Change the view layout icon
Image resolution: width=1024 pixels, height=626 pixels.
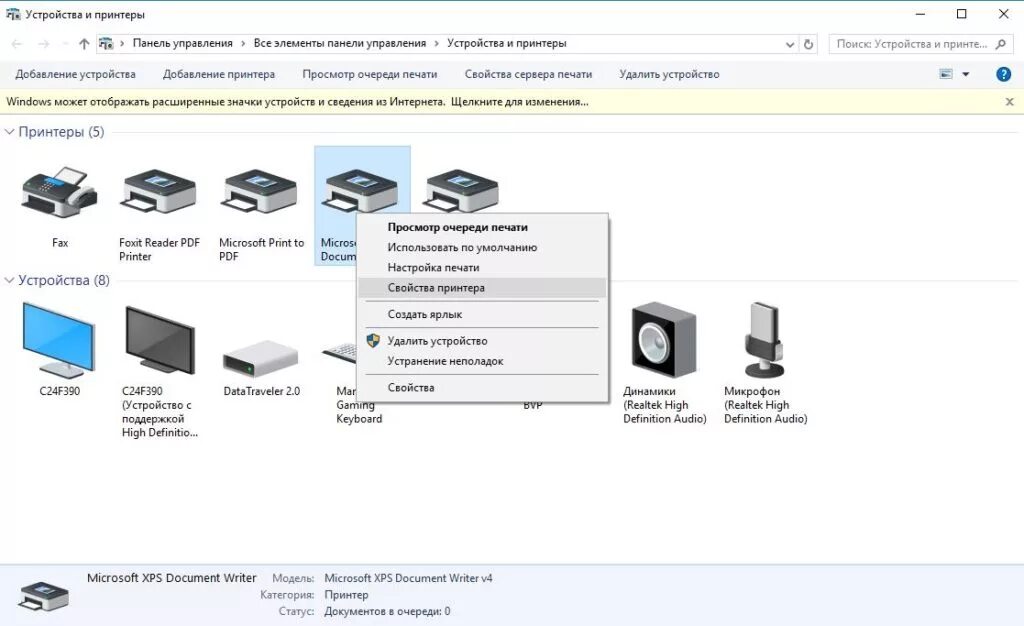[x=946, y=74]
